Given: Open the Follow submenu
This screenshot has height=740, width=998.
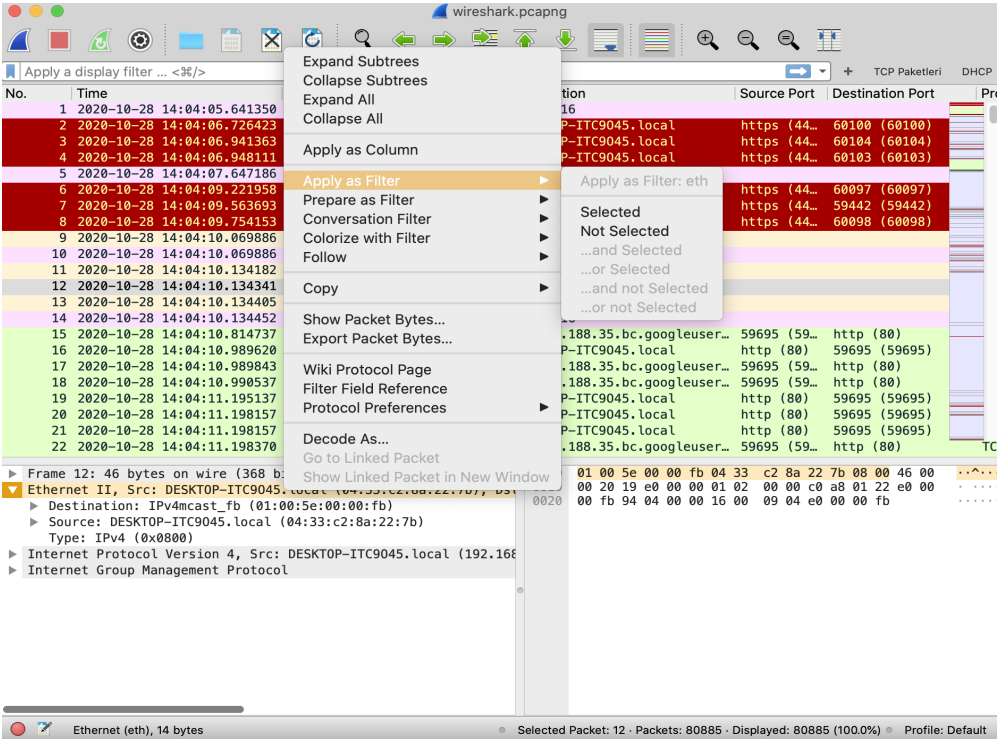Looking at the screenshot, I should coord(423,257).
